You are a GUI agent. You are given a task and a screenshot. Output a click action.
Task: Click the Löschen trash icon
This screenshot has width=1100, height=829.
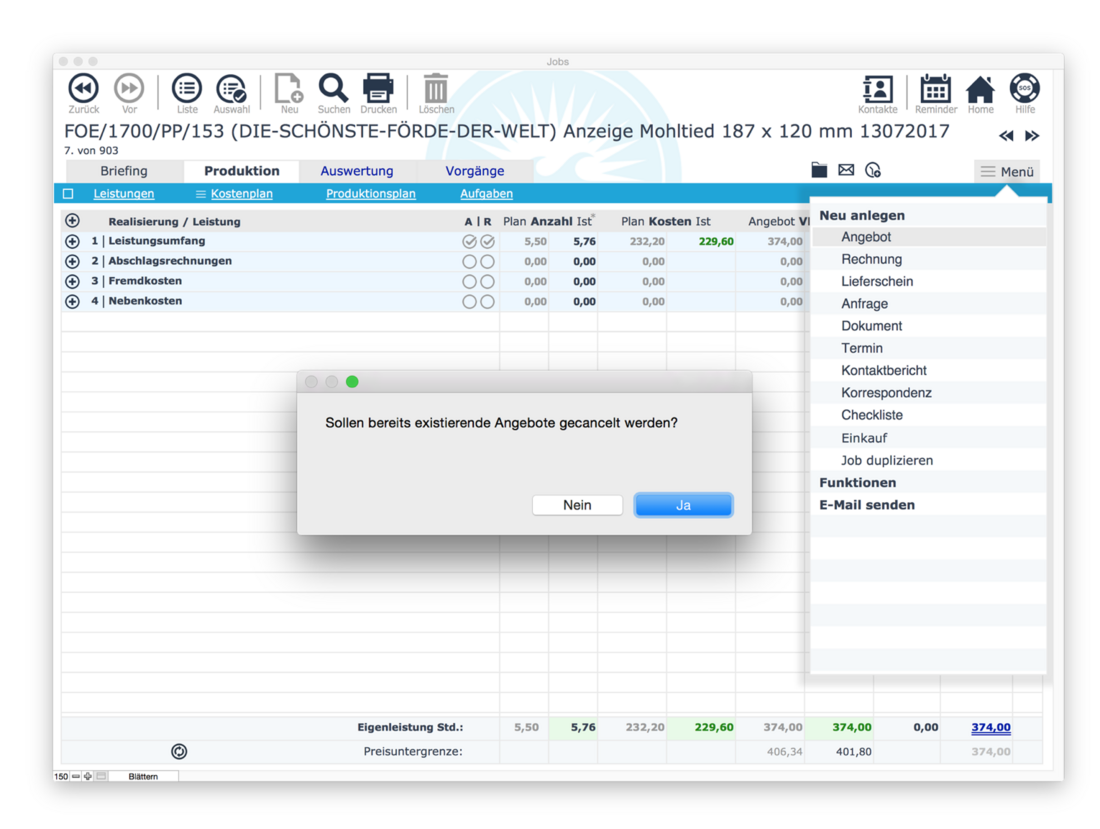pyautogui.click(x=435, y=90)
